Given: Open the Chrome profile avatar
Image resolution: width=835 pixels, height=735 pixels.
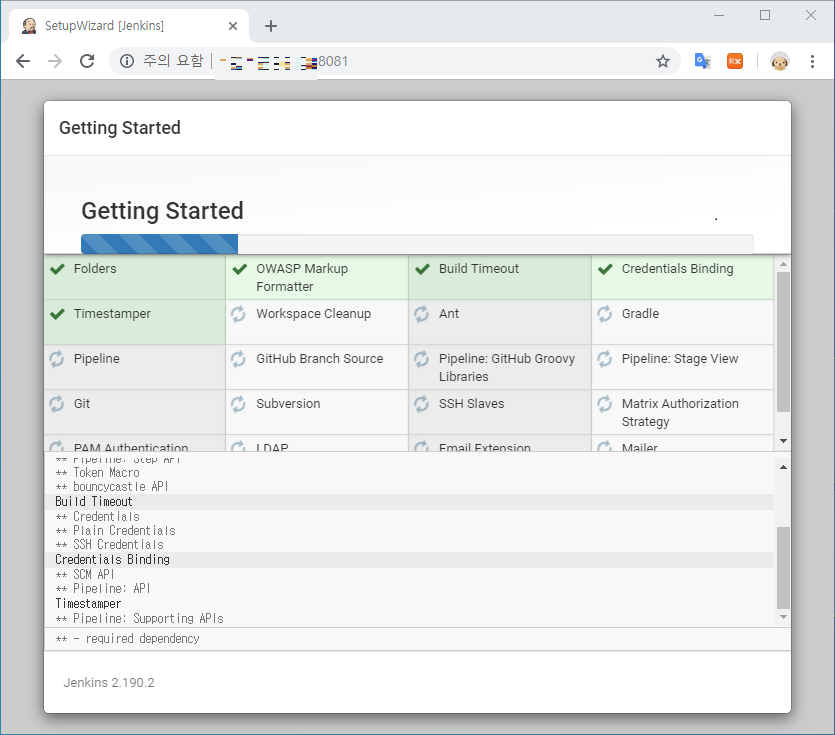Looking at the screenshot, I should click(780, 62).
